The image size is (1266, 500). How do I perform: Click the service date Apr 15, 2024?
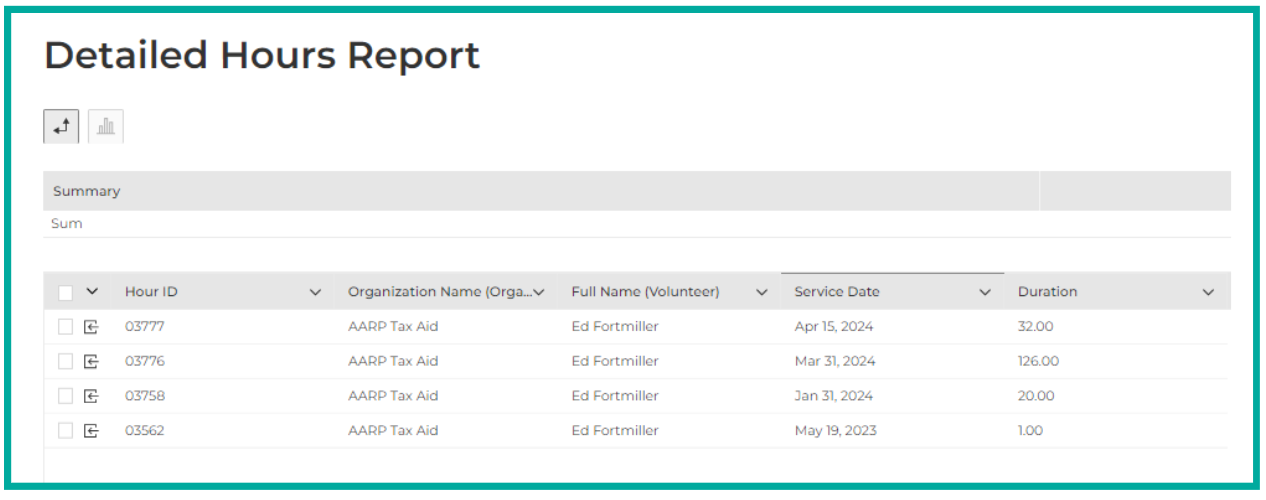click(834, 326)
